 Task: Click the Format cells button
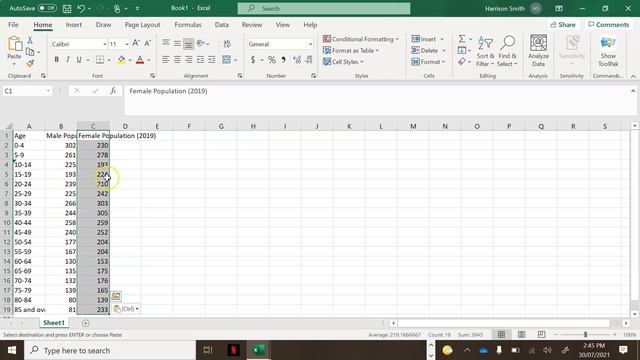pyautogui.click(x=428, y=62)
